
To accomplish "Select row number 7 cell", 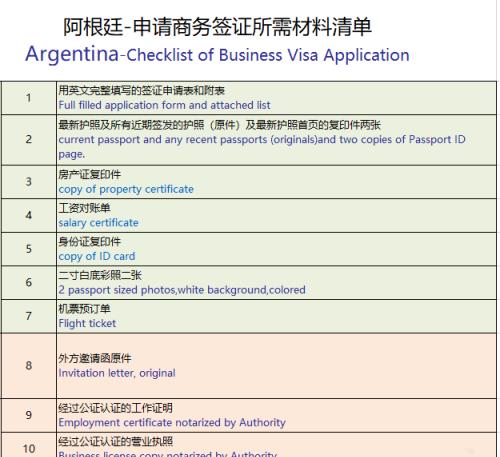I will point(29,316).
